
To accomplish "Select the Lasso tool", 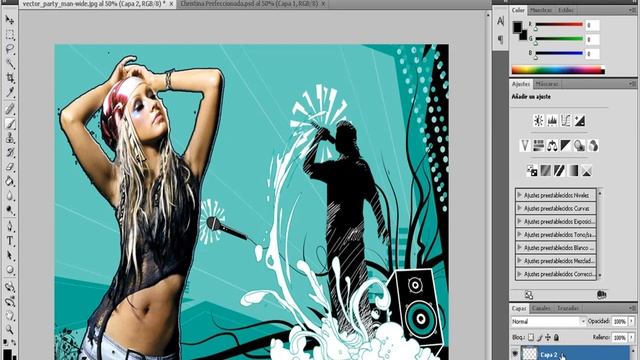I will 10,49.
